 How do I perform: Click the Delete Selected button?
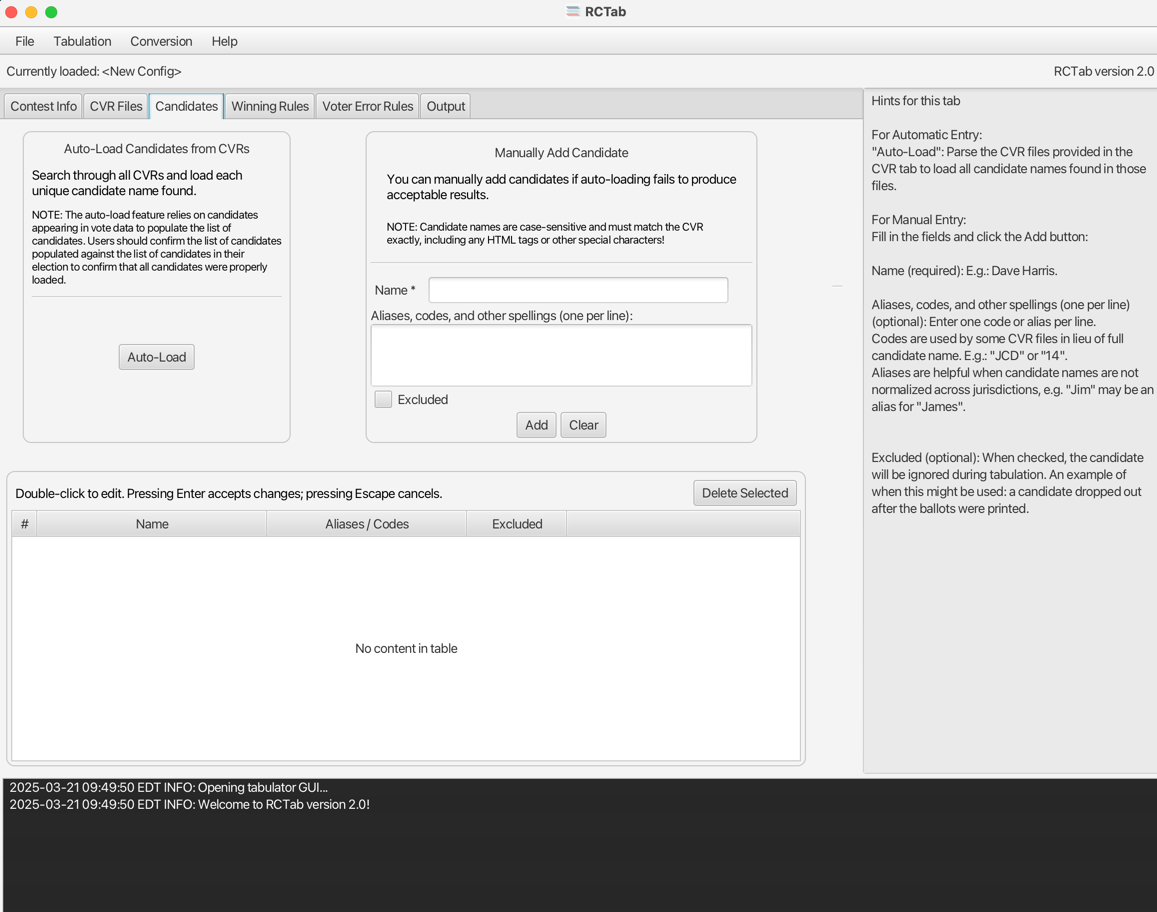(745, 493)
